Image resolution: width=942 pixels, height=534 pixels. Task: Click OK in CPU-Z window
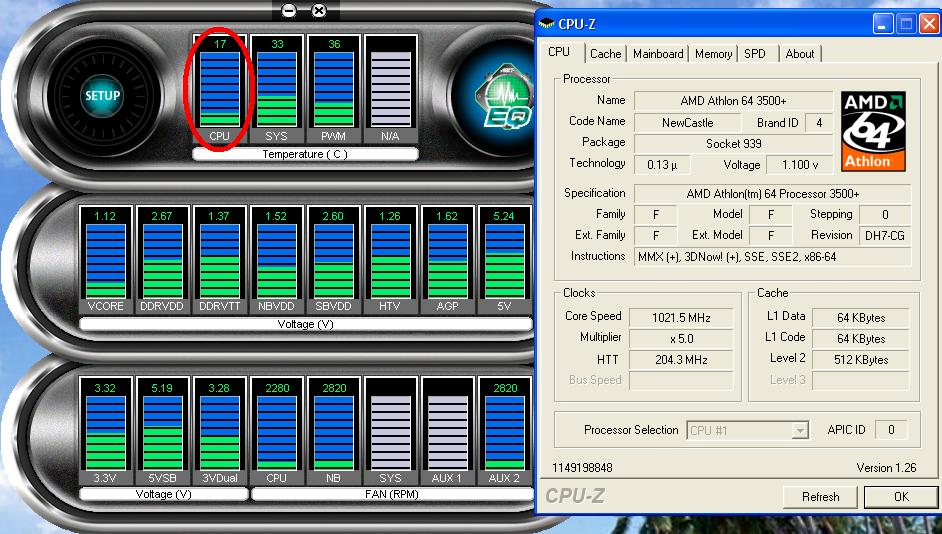[901, 497]
